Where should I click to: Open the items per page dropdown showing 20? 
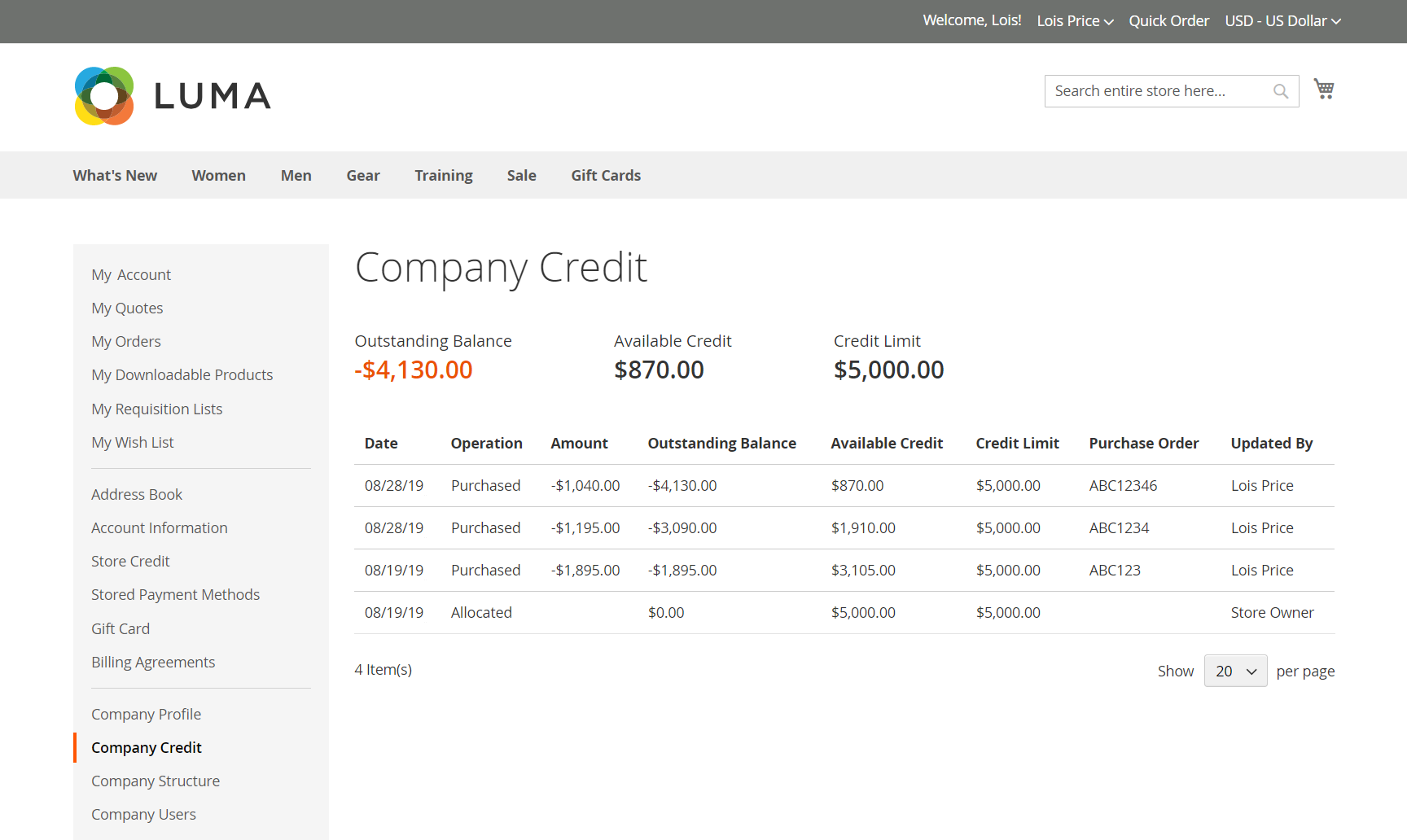1234,670
